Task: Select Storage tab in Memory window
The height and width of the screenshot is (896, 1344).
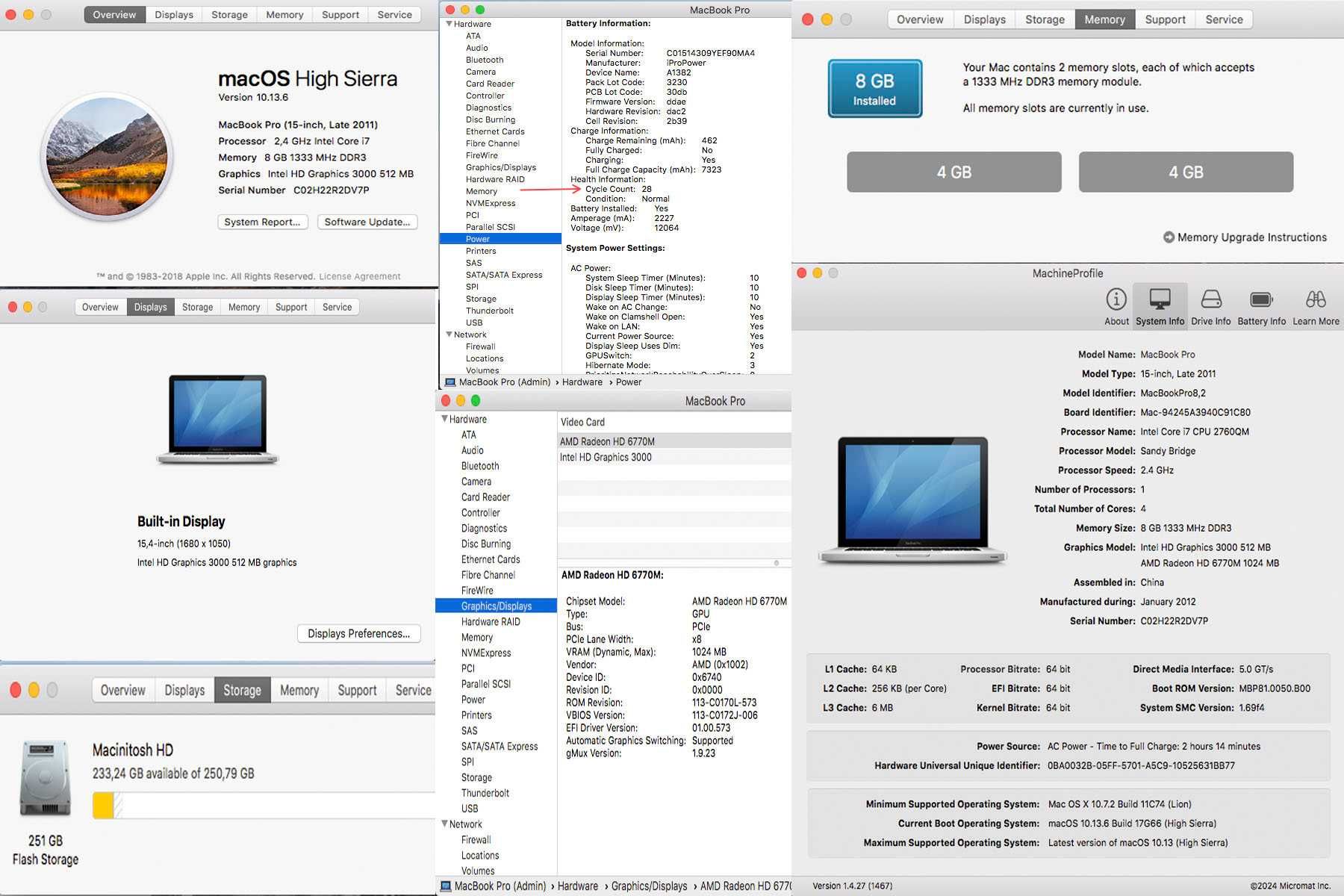Action: pos(1045,19)
